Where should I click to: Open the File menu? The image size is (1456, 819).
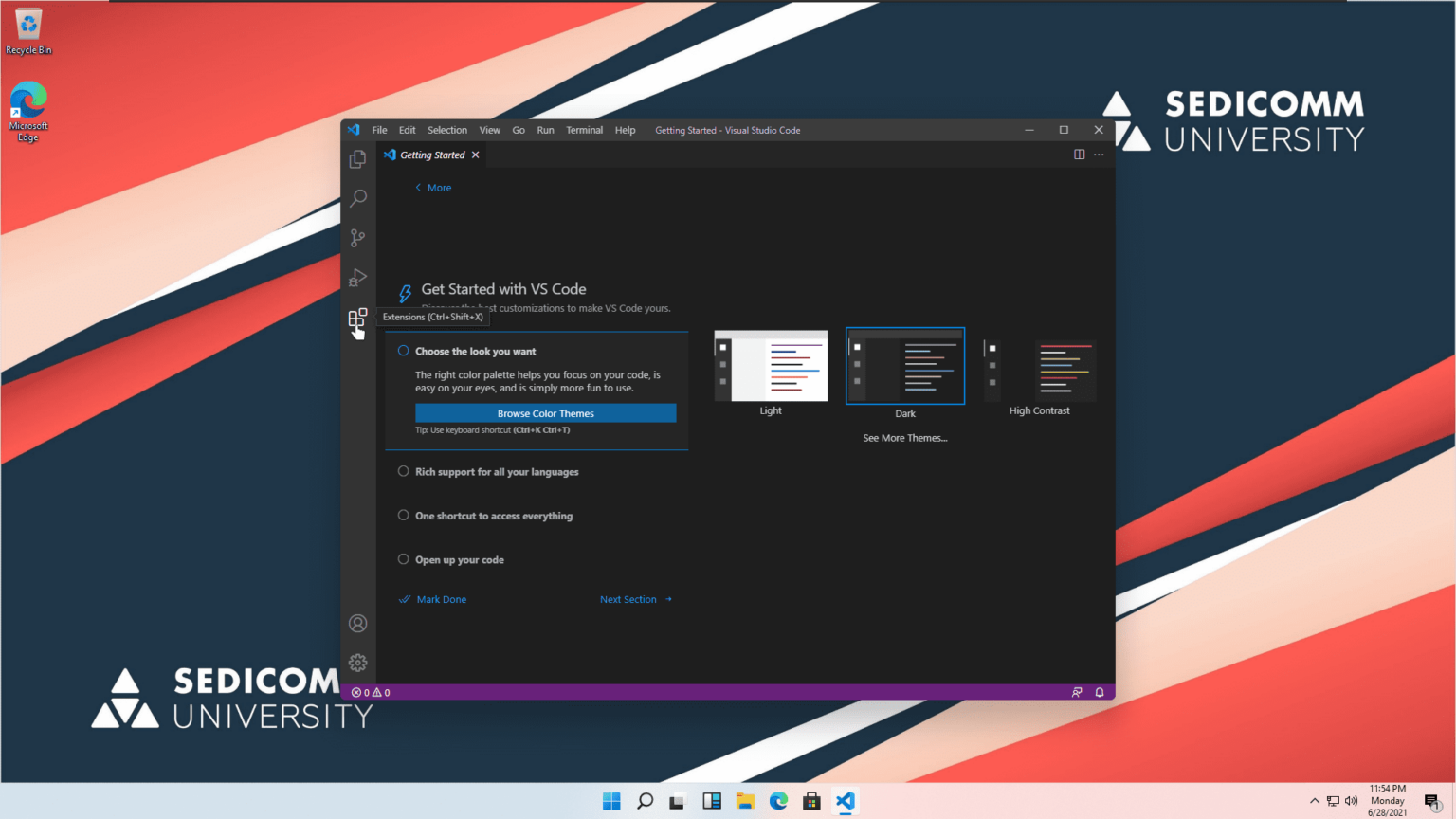pyautogui.click(x=379, y=130)
